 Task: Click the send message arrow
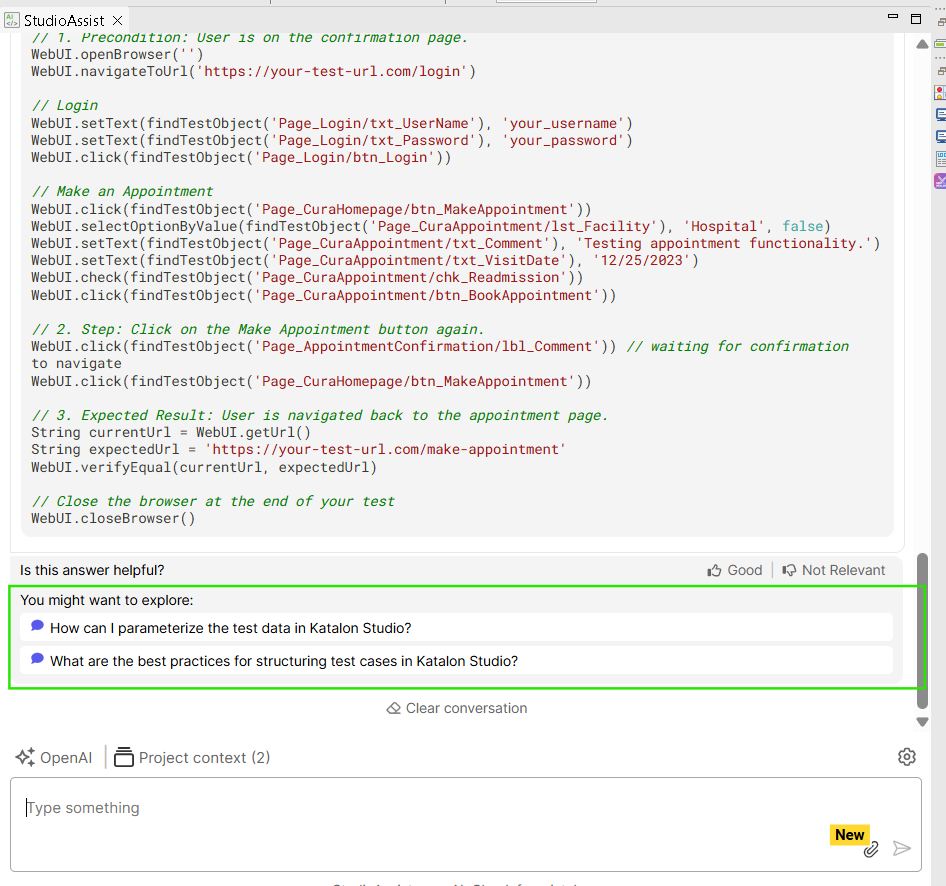pyautogui.click(x=901, y=849)
